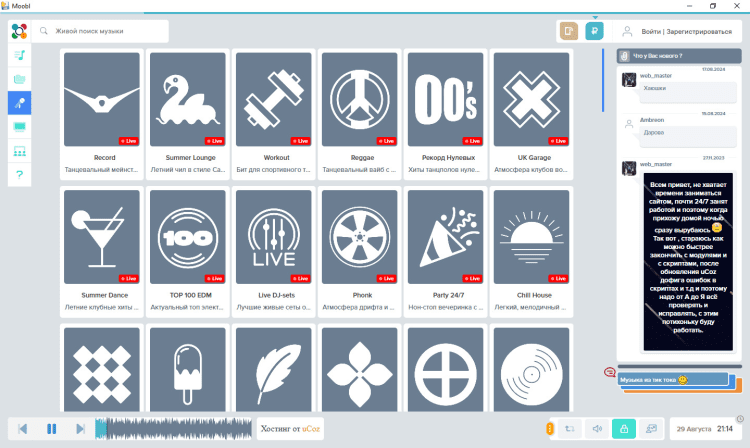Click the ruble donate icon

click(594, 31)
